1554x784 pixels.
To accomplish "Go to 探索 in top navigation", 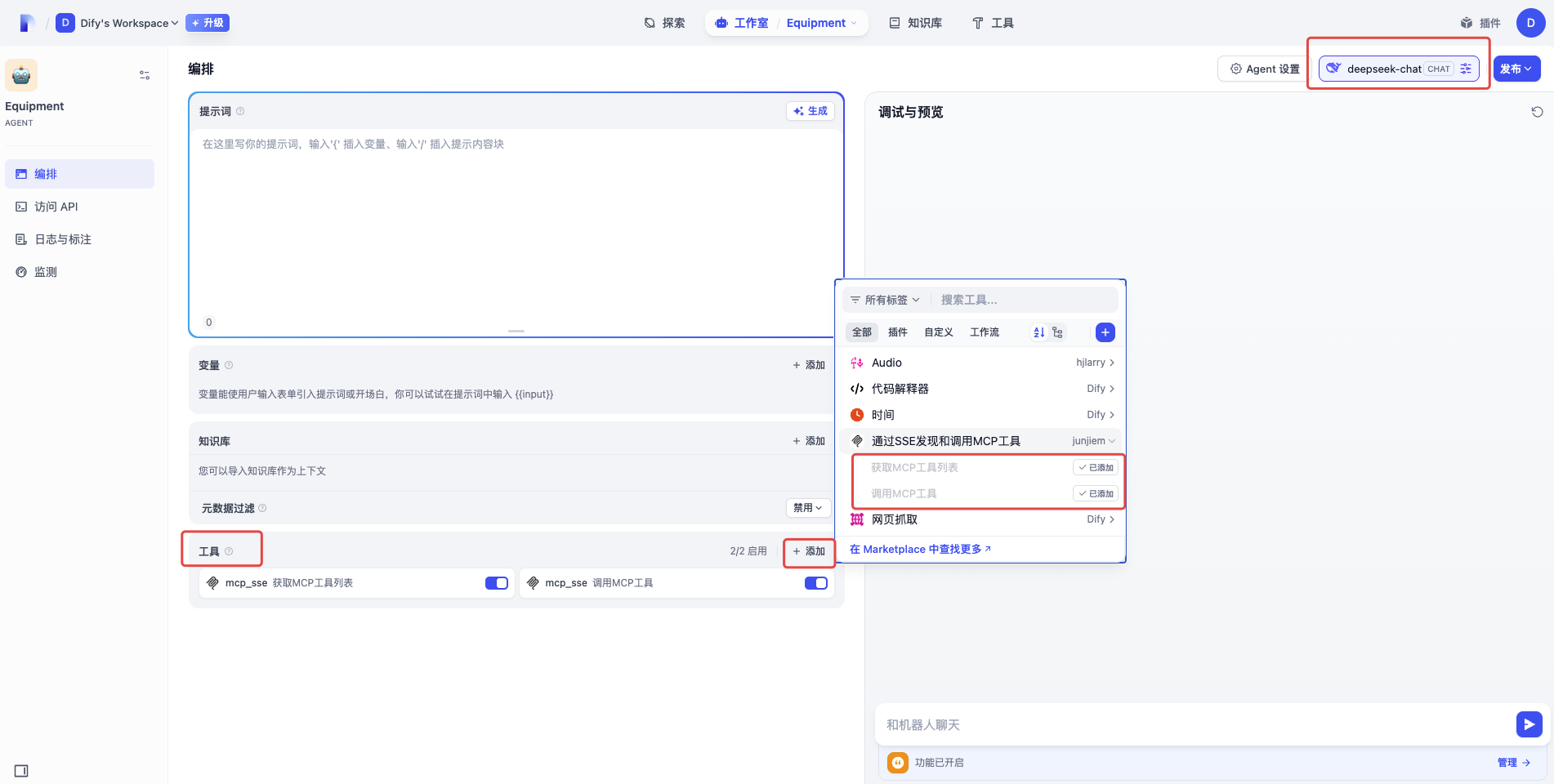I will point(664,23).
